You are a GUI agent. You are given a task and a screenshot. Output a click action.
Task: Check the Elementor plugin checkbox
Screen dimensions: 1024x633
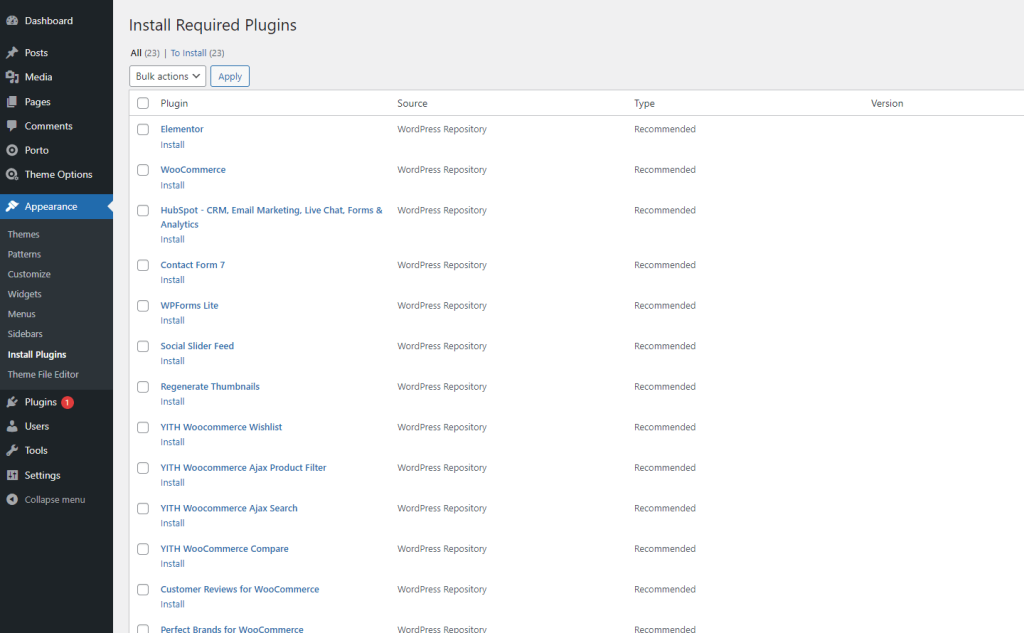[143, 129]
